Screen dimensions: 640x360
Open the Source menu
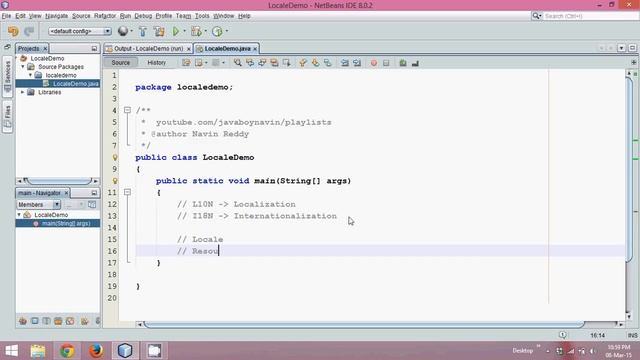[x=81, y=16]
